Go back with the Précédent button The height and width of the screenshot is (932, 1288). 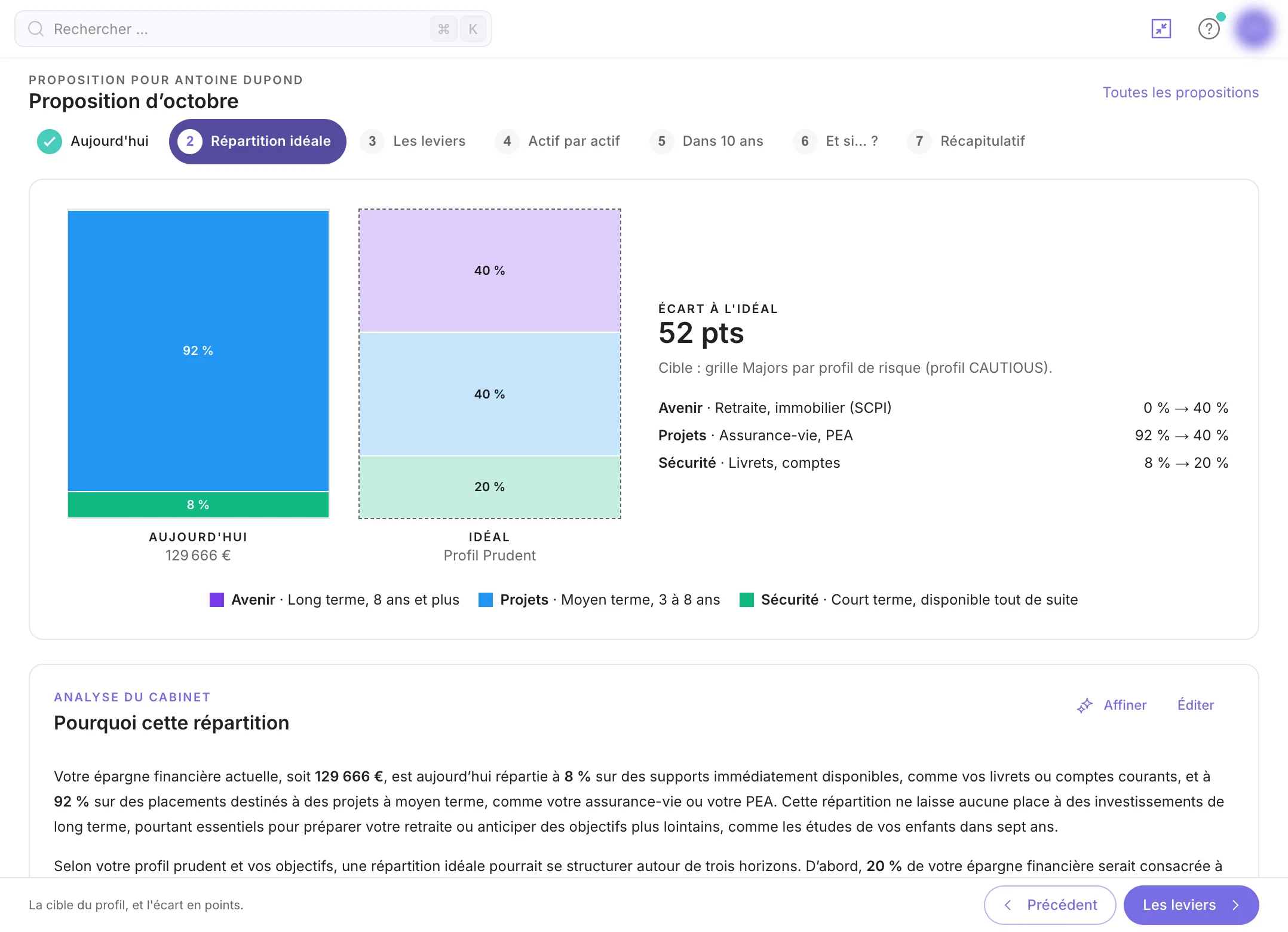(x=1050, y=905)
